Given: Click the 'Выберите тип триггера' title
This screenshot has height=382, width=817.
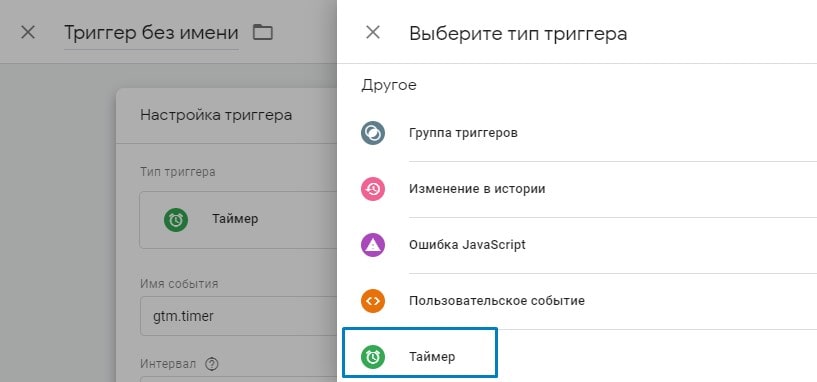Looking at the screenshot, I should 518,34.
